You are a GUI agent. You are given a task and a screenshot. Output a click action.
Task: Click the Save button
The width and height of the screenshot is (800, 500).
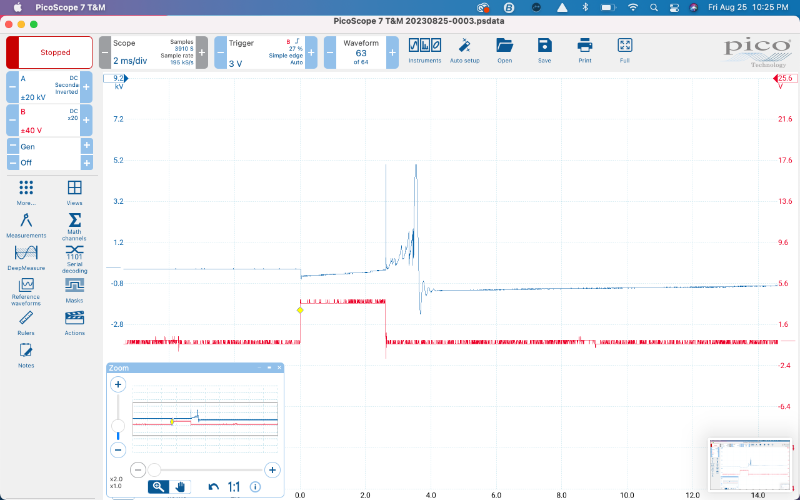click(544, 50)
